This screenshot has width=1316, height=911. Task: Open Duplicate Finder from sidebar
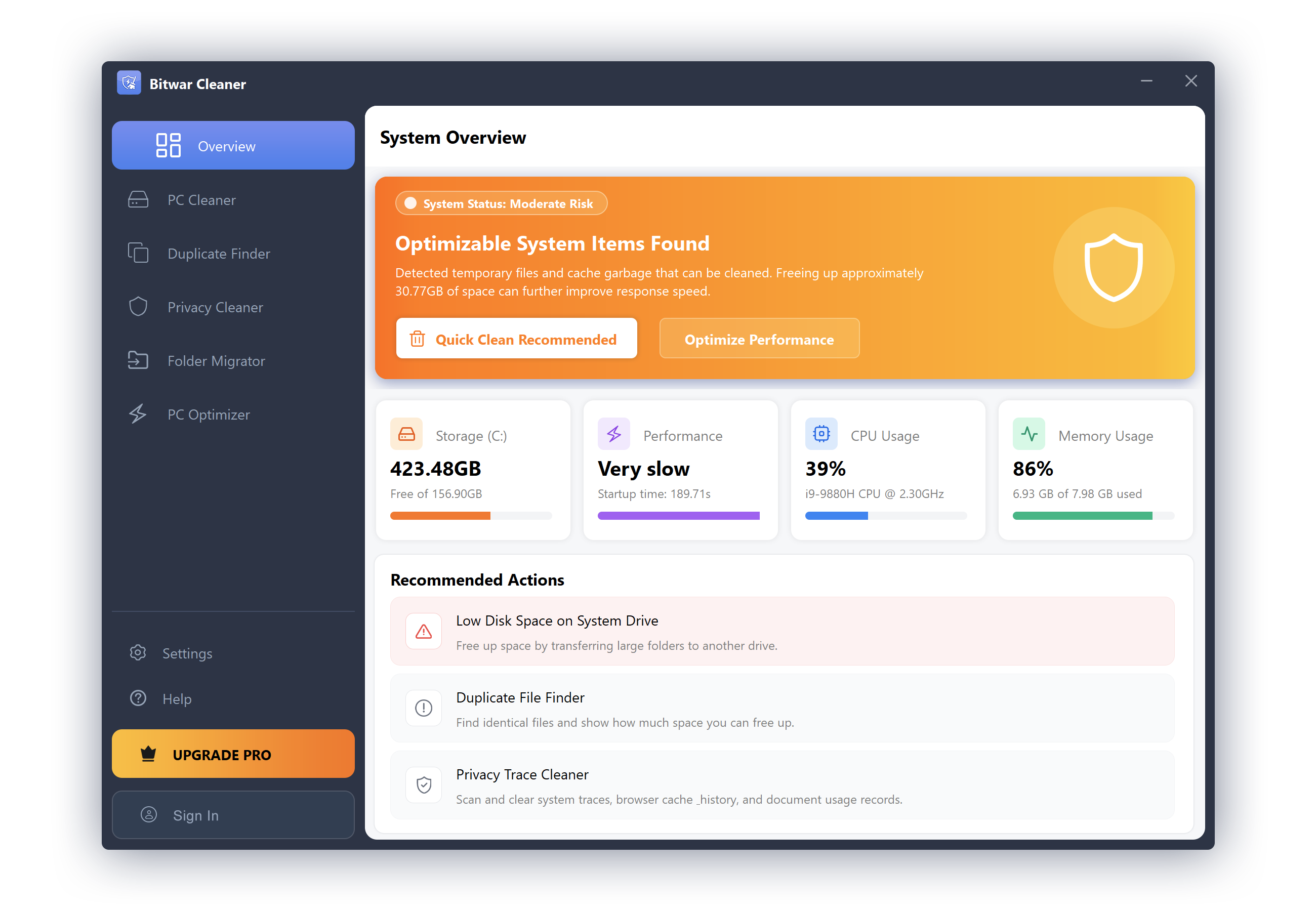coord(233,253)
